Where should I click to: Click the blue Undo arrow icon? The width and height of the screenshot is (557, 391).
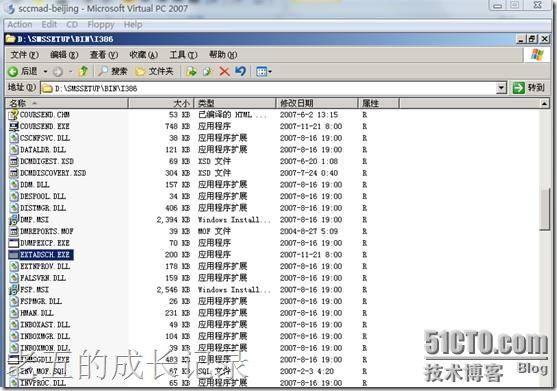click(x=240, y=71)
